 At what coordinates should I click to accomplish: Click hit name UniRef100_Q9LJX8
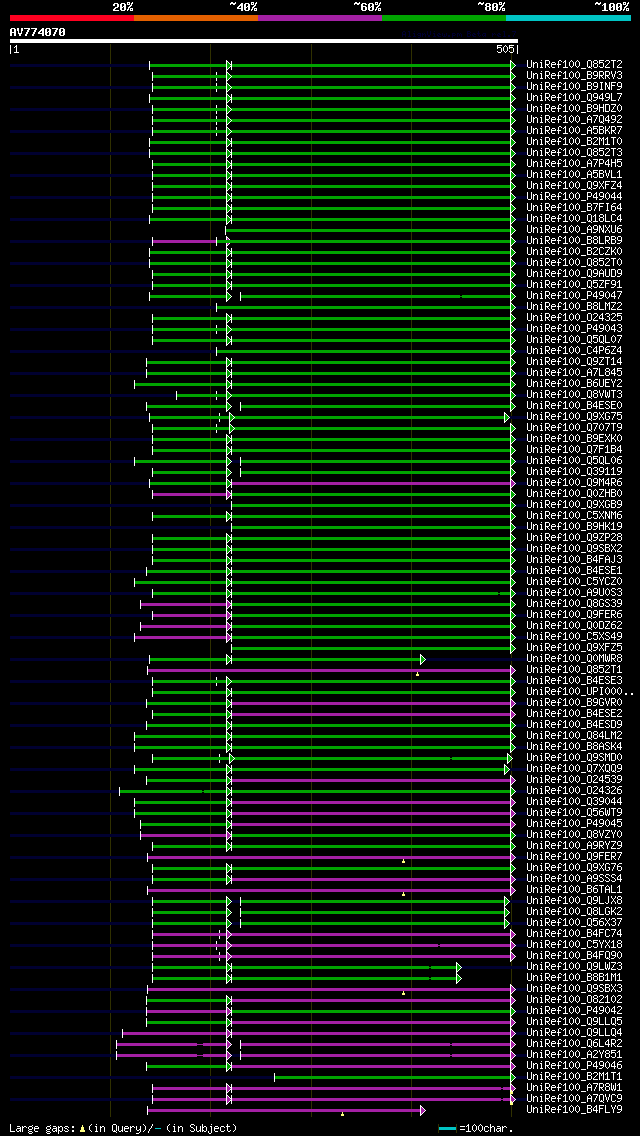click(574, 901)
